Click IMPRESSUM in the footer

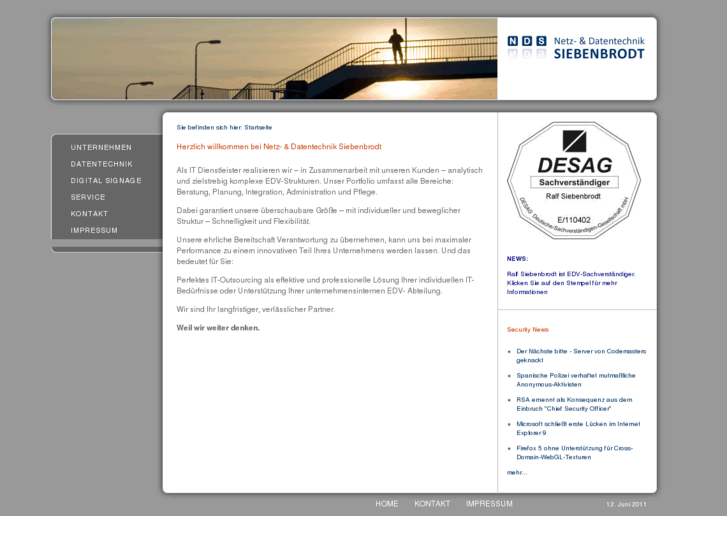489,504
